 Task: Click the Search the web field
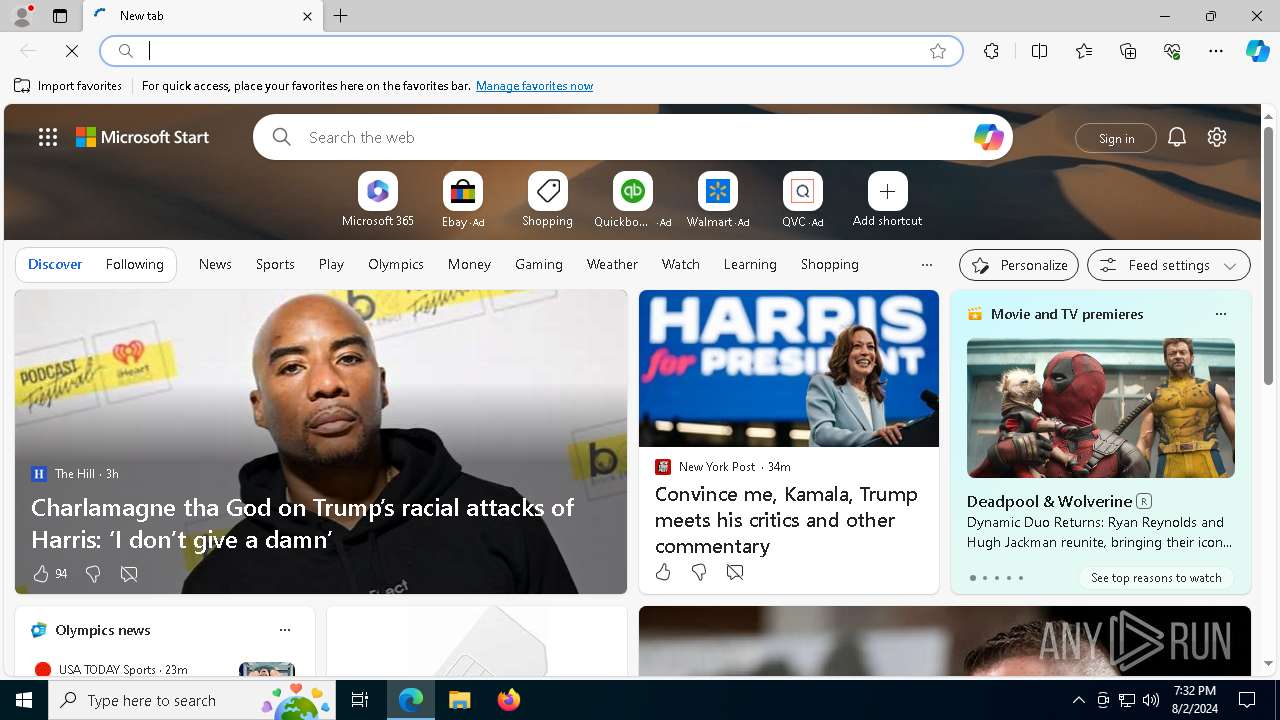(632, 137)
